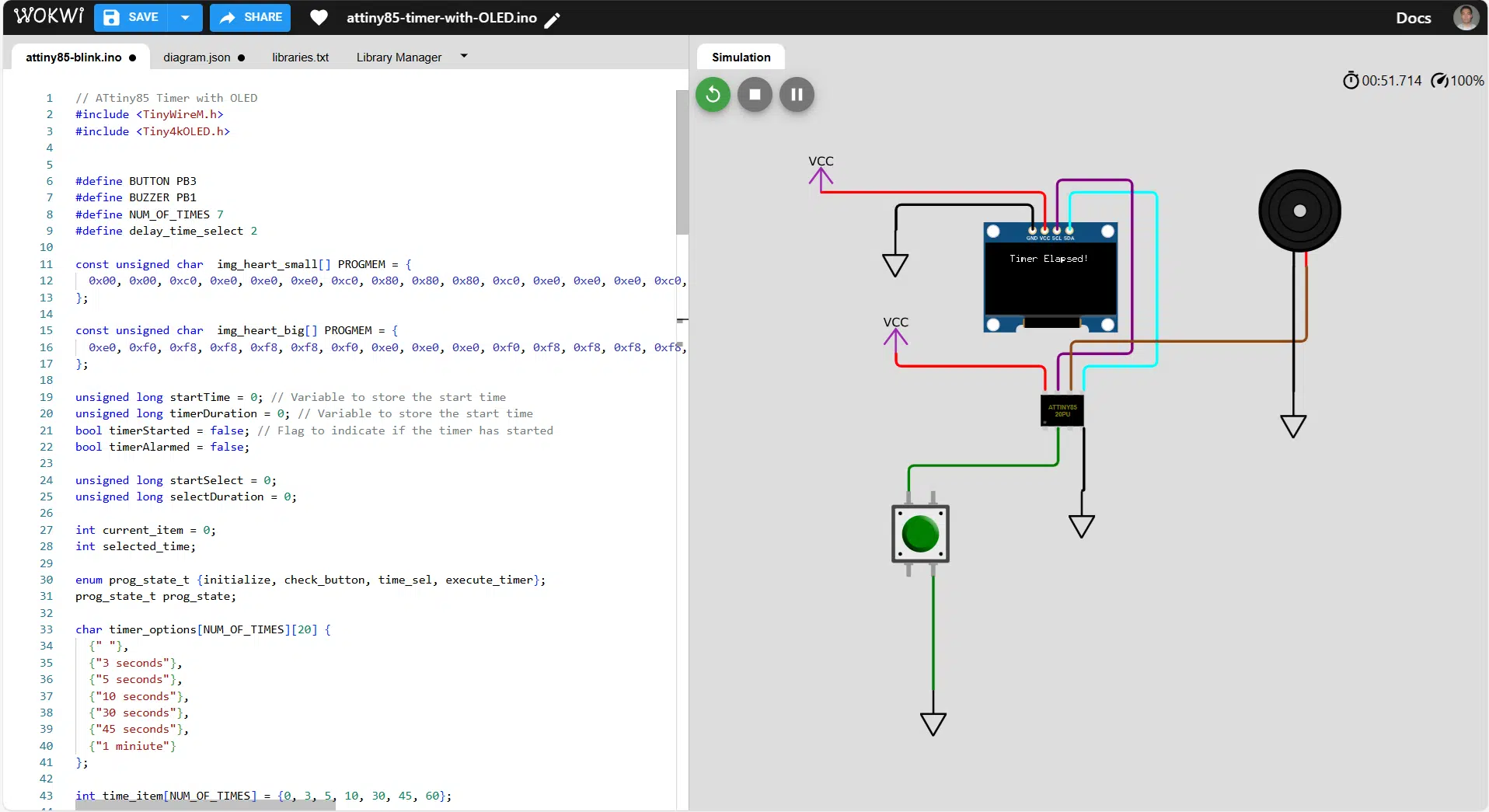Pause the simulation
Screen dimensions: 1489x812
click(x=797, y=95)
